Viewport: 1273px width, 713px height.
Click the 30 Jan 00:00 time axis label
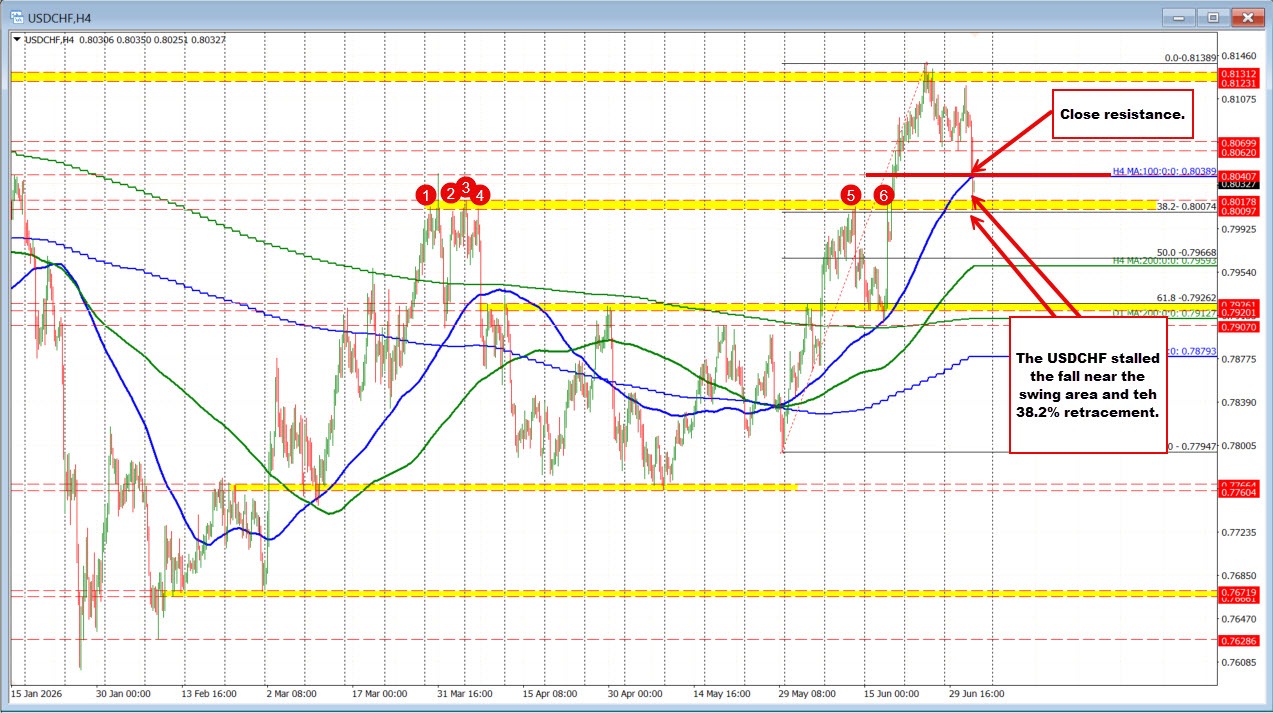121,692
